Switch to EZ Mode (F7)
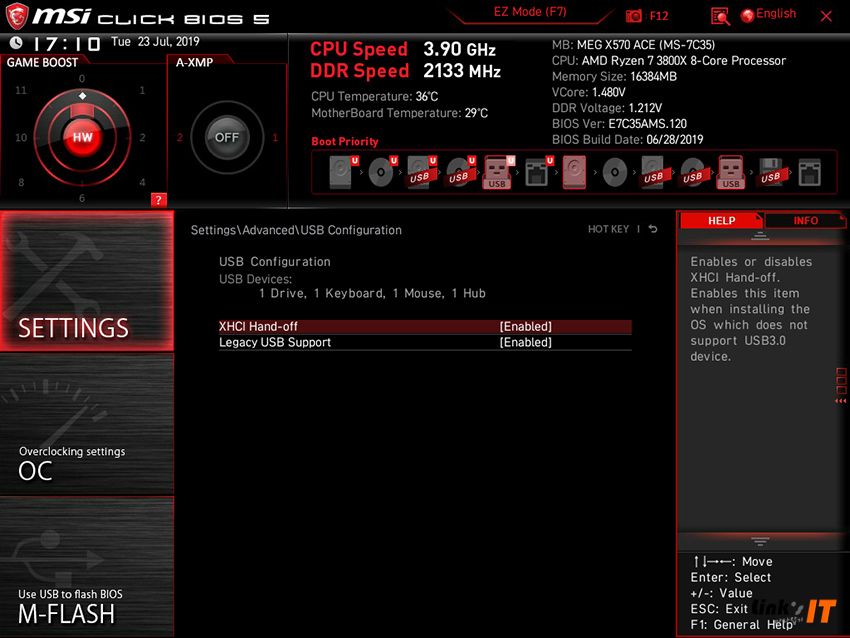The height and width of the screenshot is (638, 850). tap(530, 12)
